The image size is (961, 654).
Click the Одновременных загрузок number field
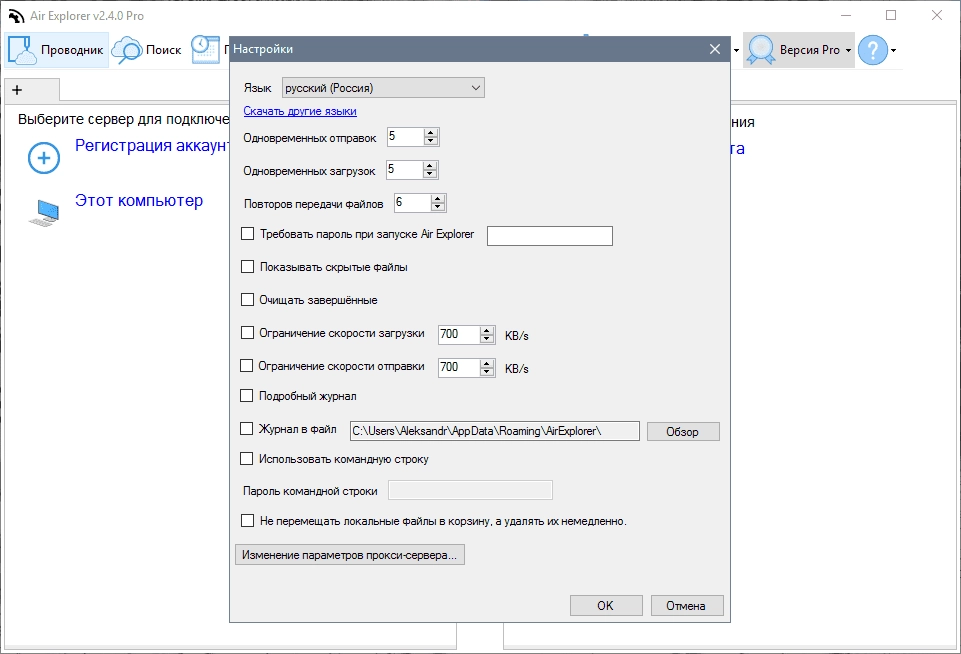[405, 170]
